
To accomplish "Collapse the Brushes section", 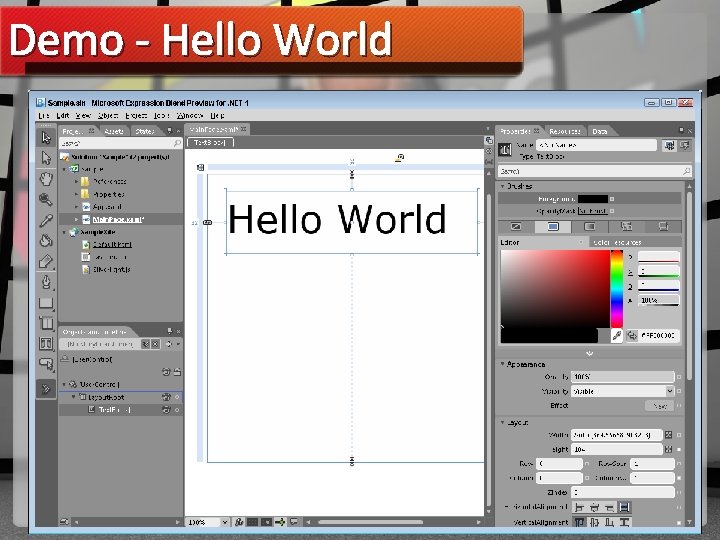I will click(502, 186).
